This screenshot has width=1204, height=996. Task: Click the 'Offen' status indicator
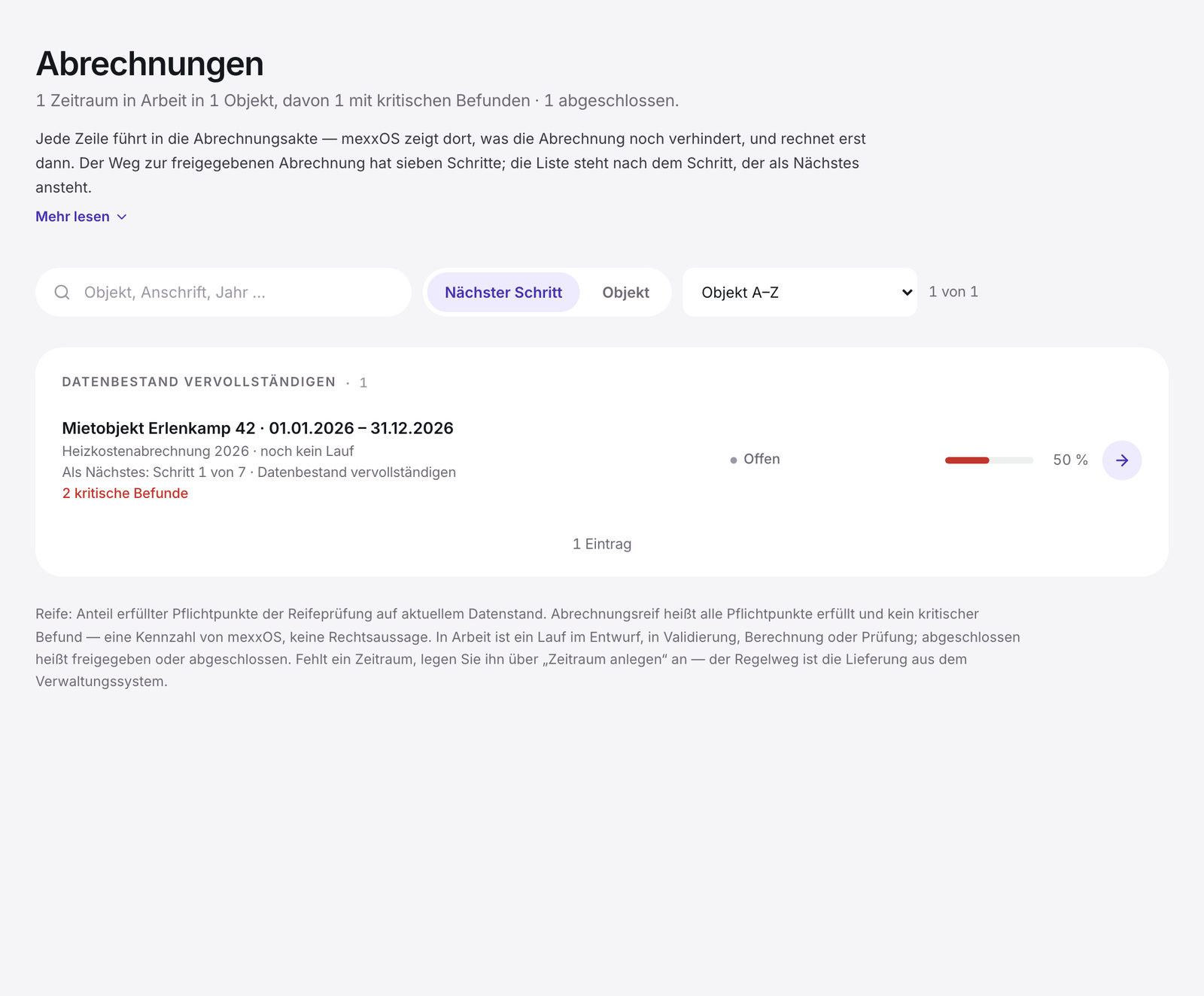coord(755,459)
